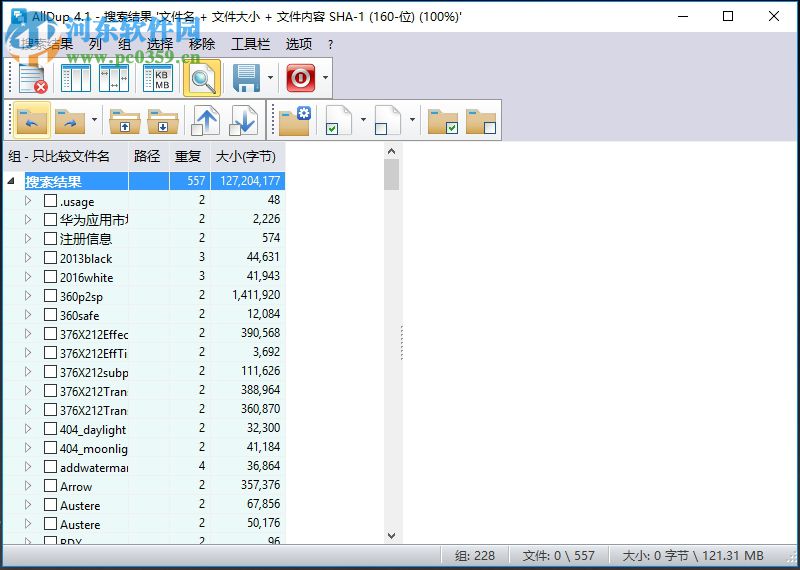Select the 376X212Effec row
The image size is (800, 570).
point(144,334)
